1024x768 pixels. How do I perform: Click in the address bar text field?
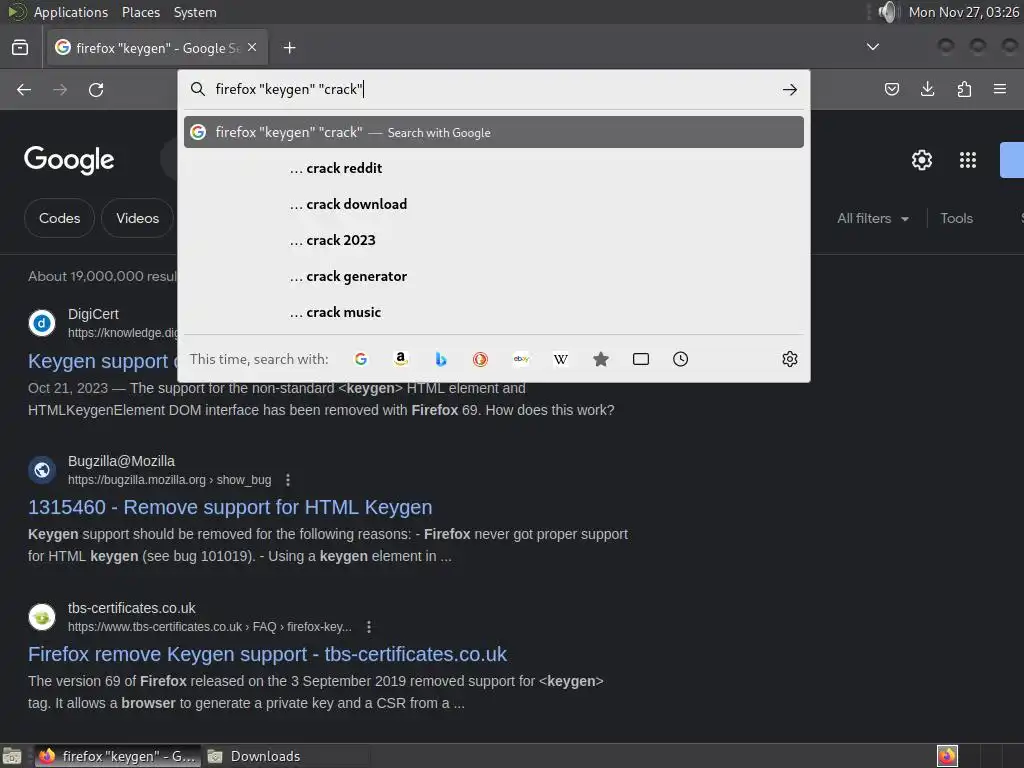pos(493,89)
